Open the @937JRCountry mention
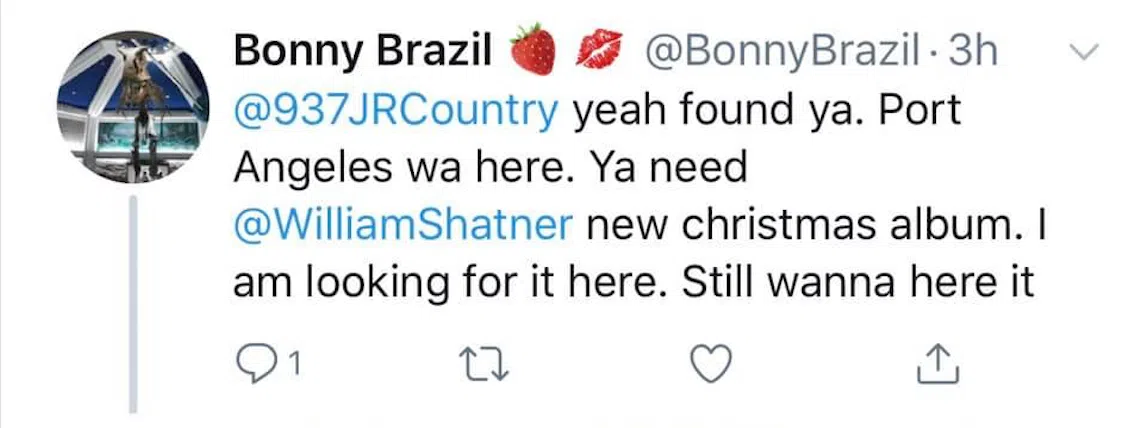1144x428 pixels. click(x=395, y=111)
